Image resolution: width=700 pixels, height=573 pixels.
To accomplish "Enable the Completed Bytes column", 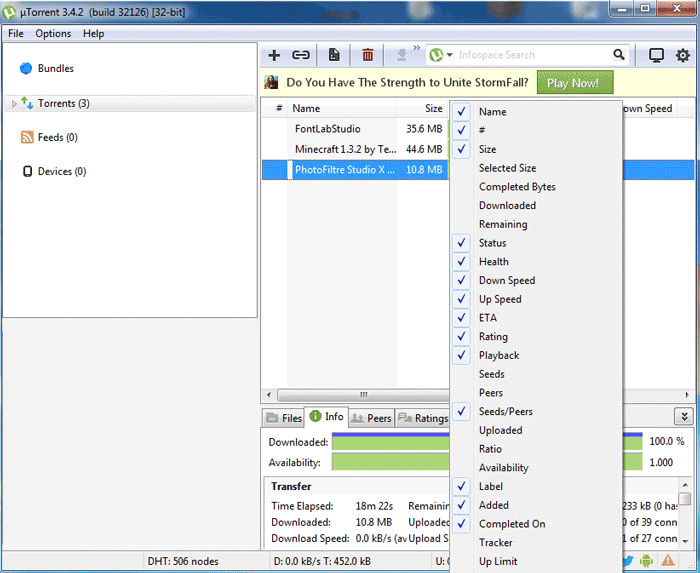I will click(x=536, y=187).
